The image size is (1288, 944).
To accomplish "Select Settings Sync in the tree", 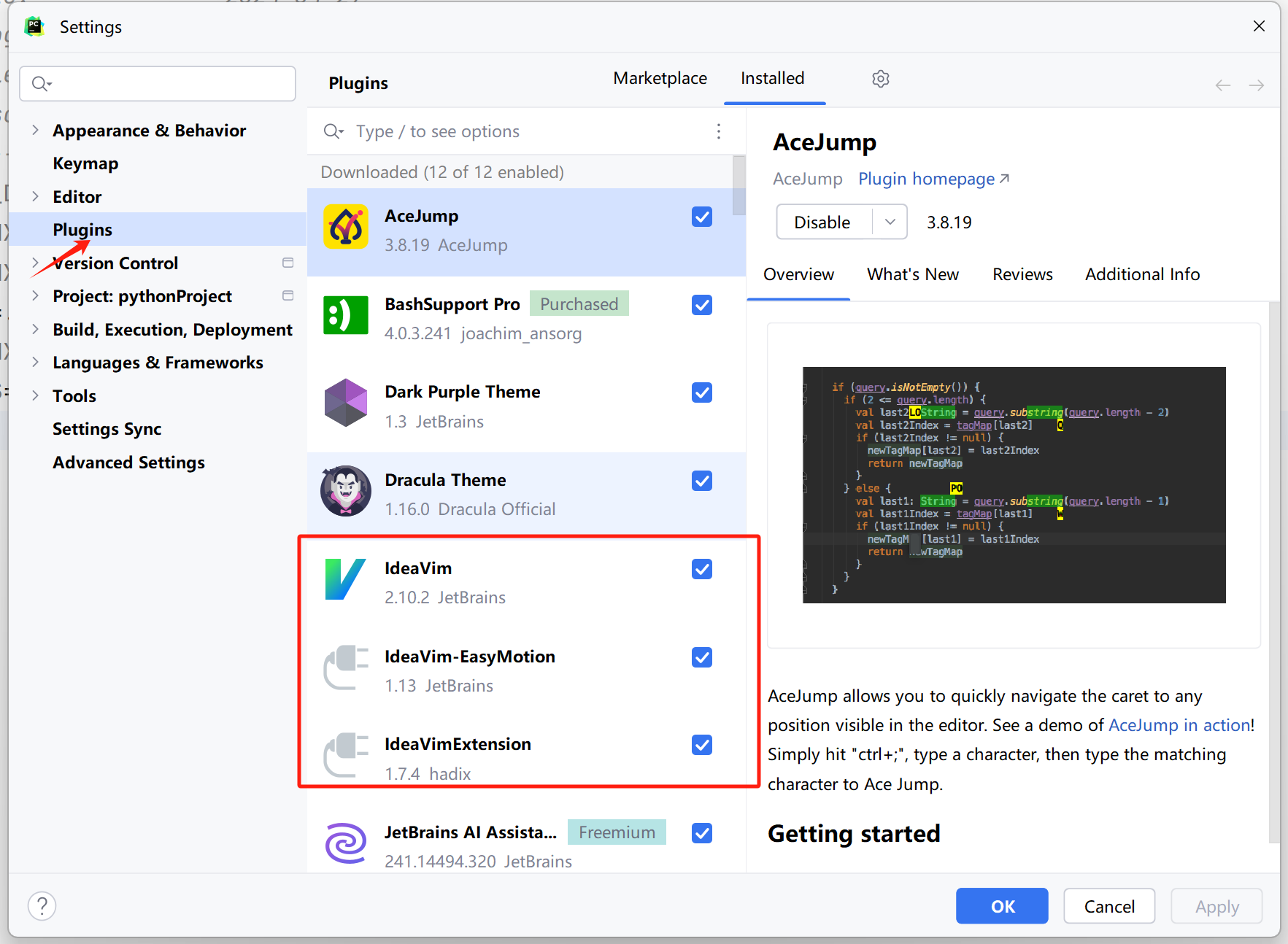I will [107, 429].
